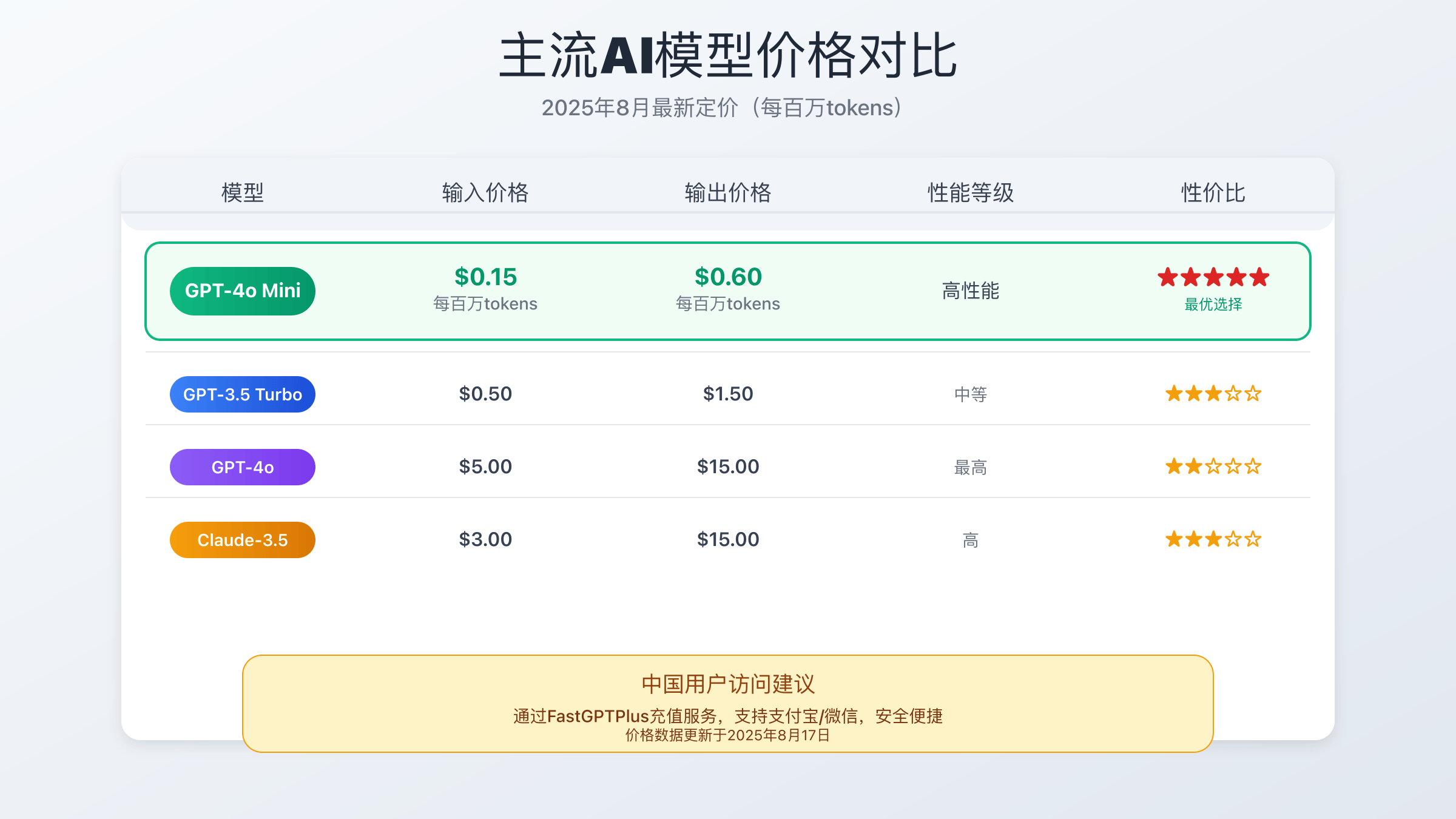Click the GPT-4o two-star rating
The height and width of the screenshot is (819, 1456).
point(1213,467)
